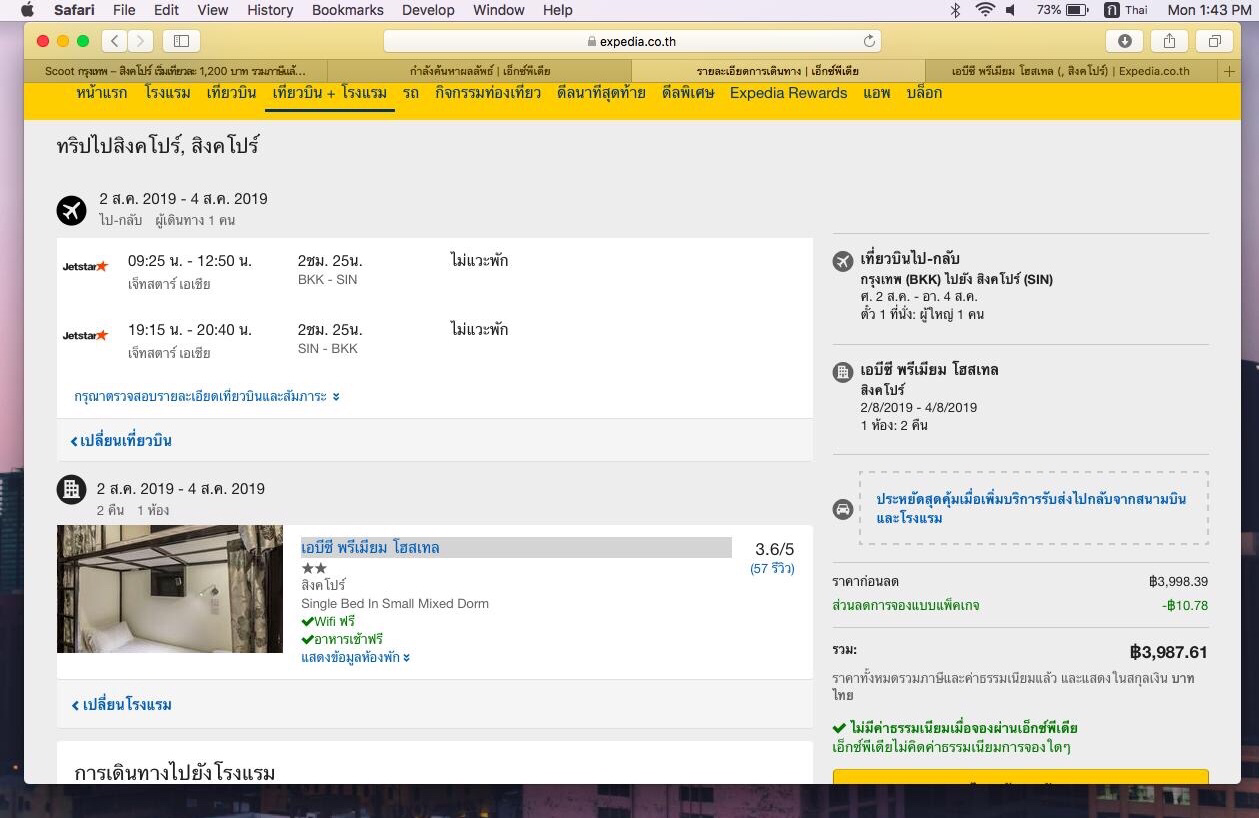Image resolution: width=1259 pixels, height=818 pixels.
Task: Open แอพ nav link
Action: tap(876, 93)
